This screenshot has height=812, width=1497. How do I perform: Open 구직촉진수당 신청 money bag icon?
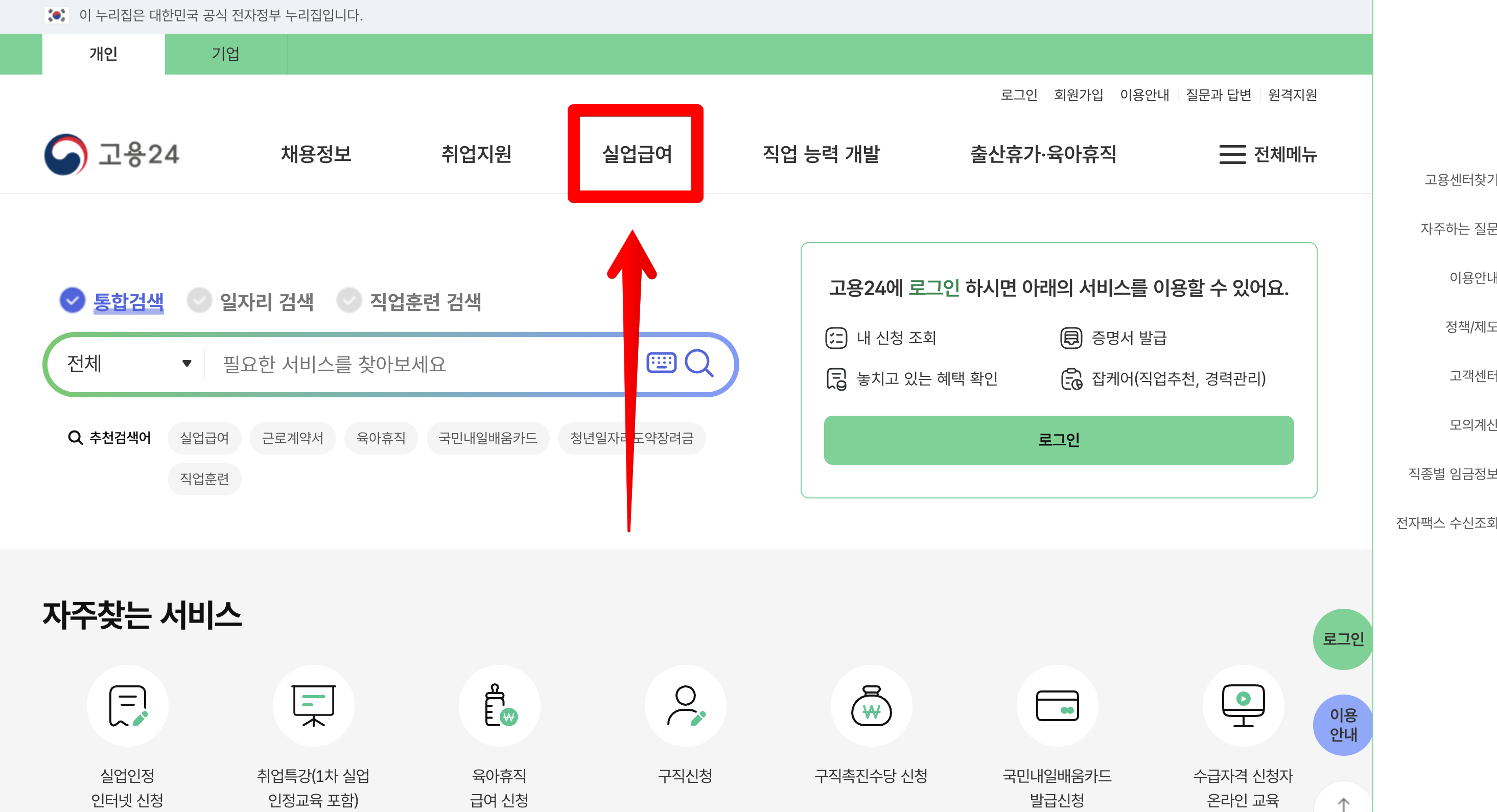[871, 705]
